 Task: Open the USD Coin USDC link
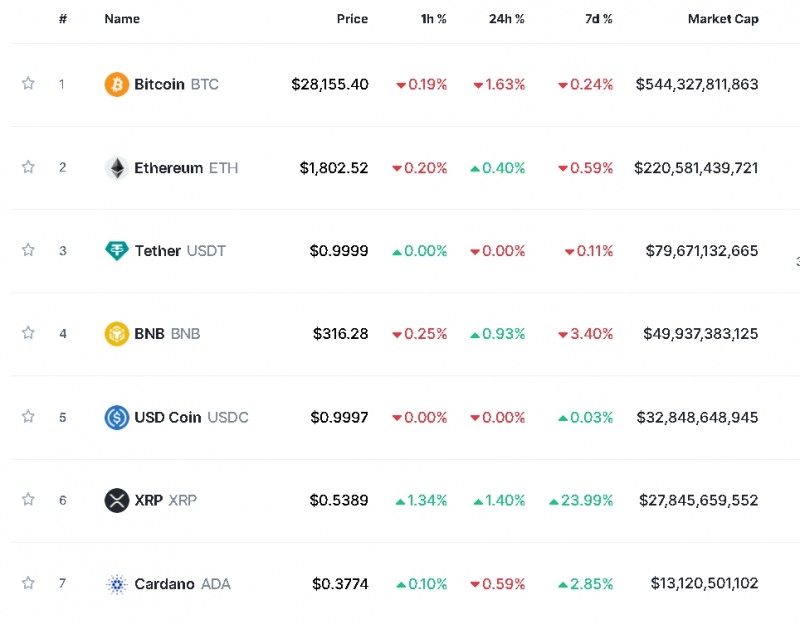(191, 417)
